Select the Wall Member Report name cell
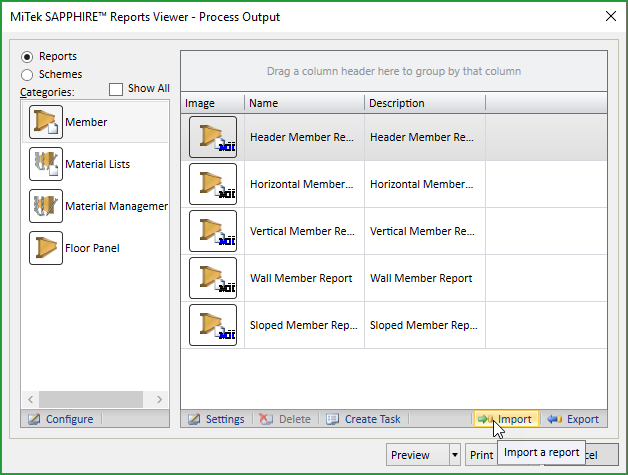The image size is (628, 475). pos(304,278)
